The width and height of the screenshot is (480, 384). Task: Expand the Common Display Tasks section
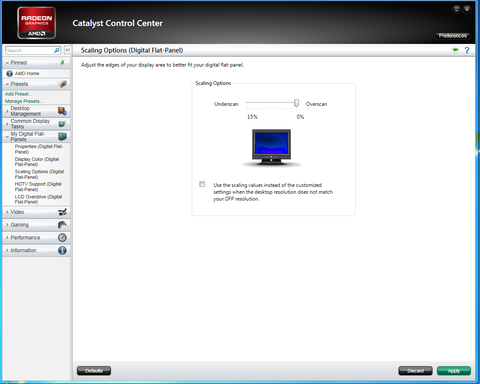point(7,124)
